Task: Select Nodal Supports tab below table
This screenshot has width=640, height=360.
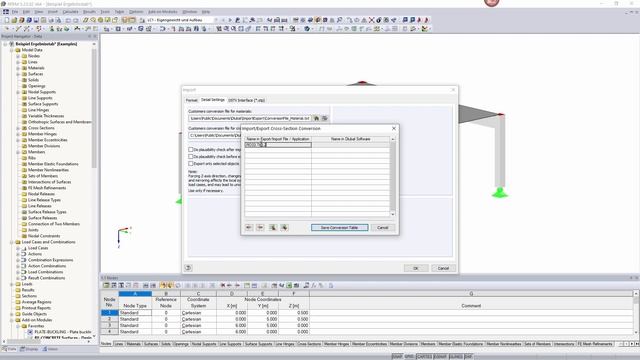Action: pos(204,344)
